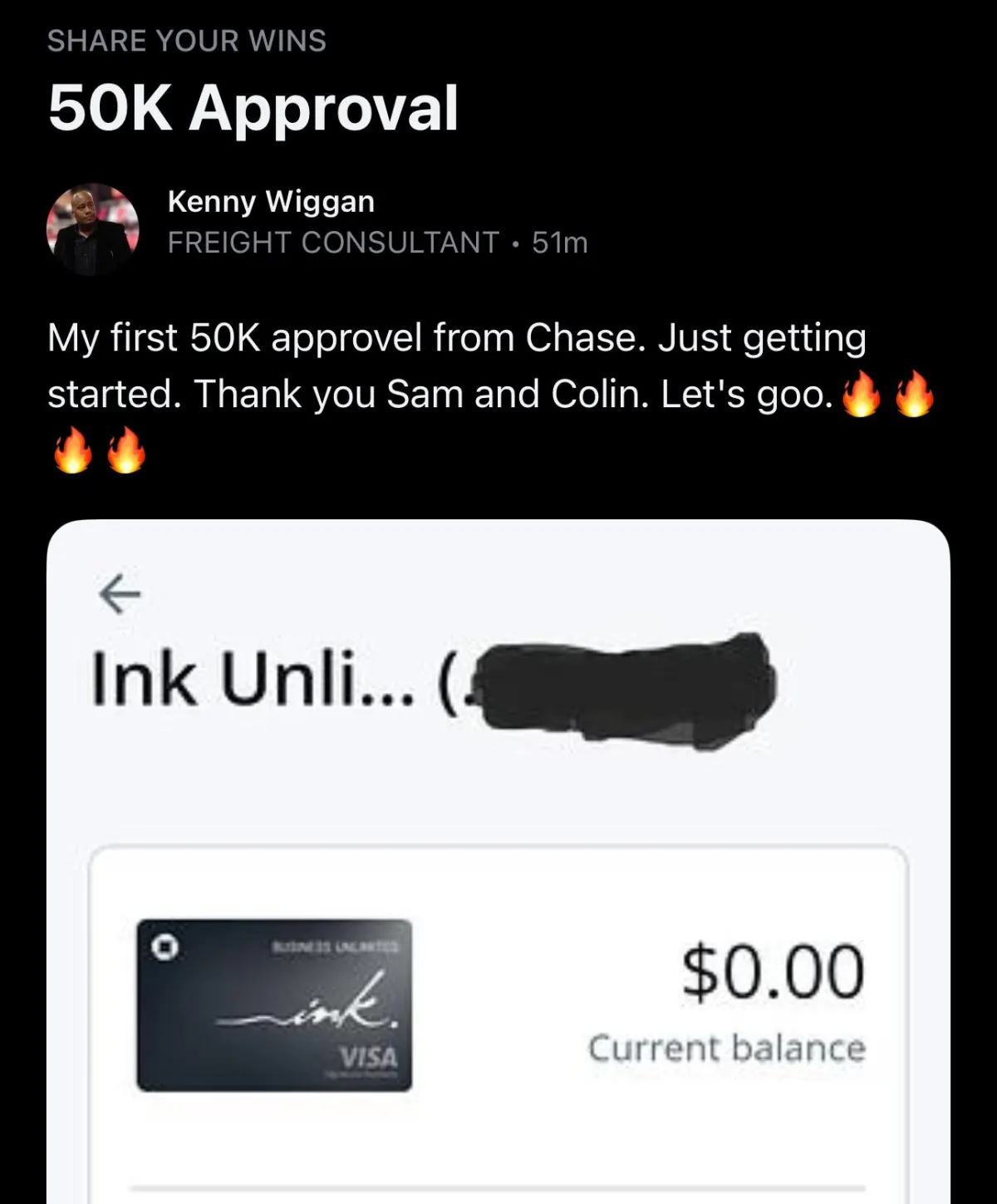Click the Chase logo on the card
The image size is (997, 1204).
coord(163,946)
